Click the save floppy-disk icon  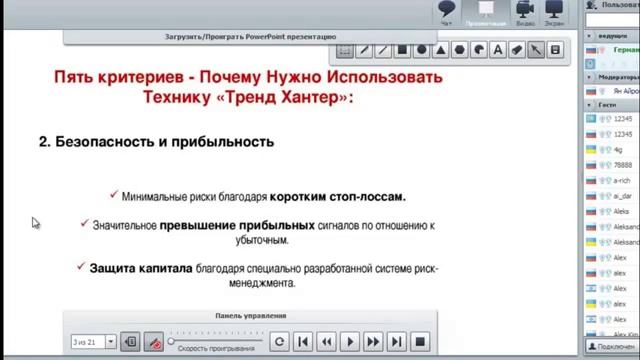coord(555,50)
